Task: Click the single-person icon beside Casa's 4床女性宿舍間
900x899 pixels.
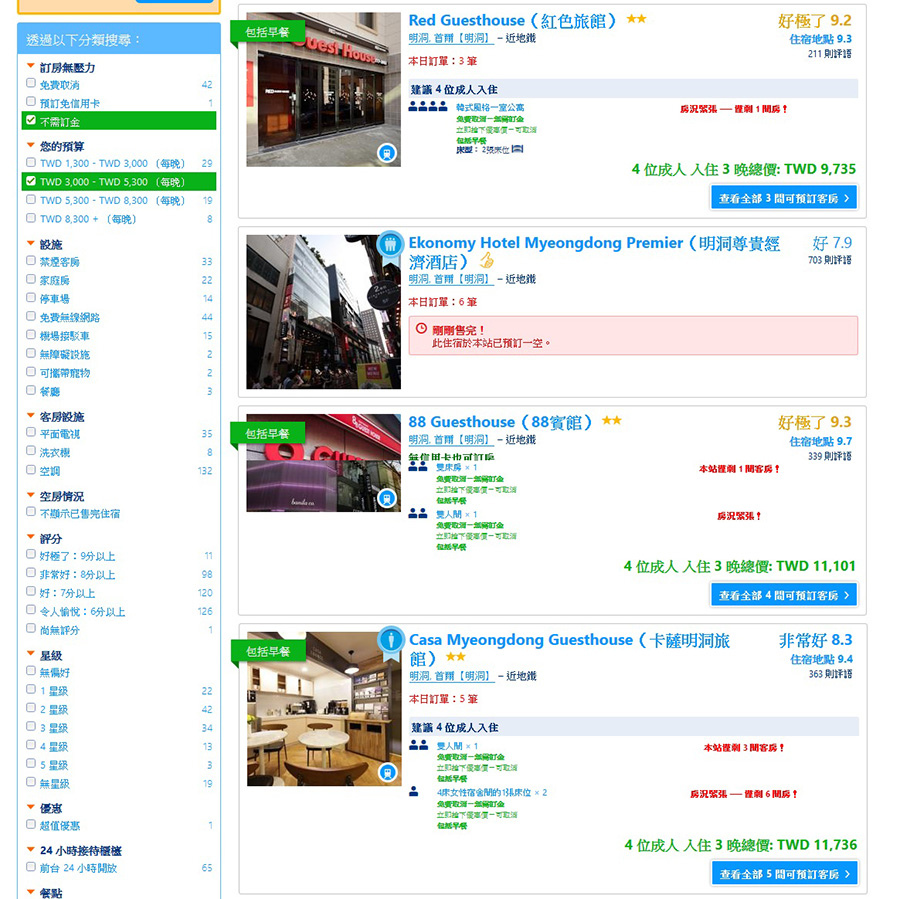Action: coord(414,791)
